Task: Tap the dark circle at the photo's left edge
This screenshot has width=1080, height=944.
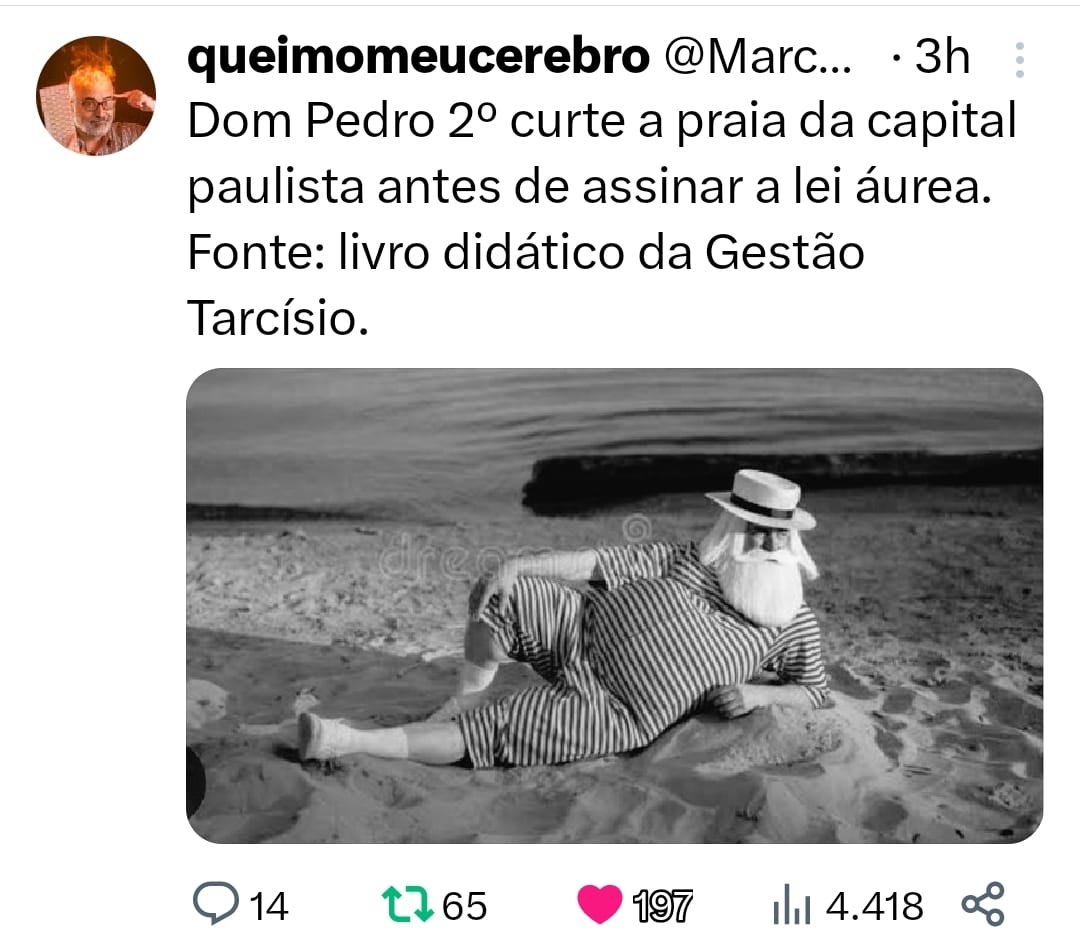Action: tap(196, 782)
